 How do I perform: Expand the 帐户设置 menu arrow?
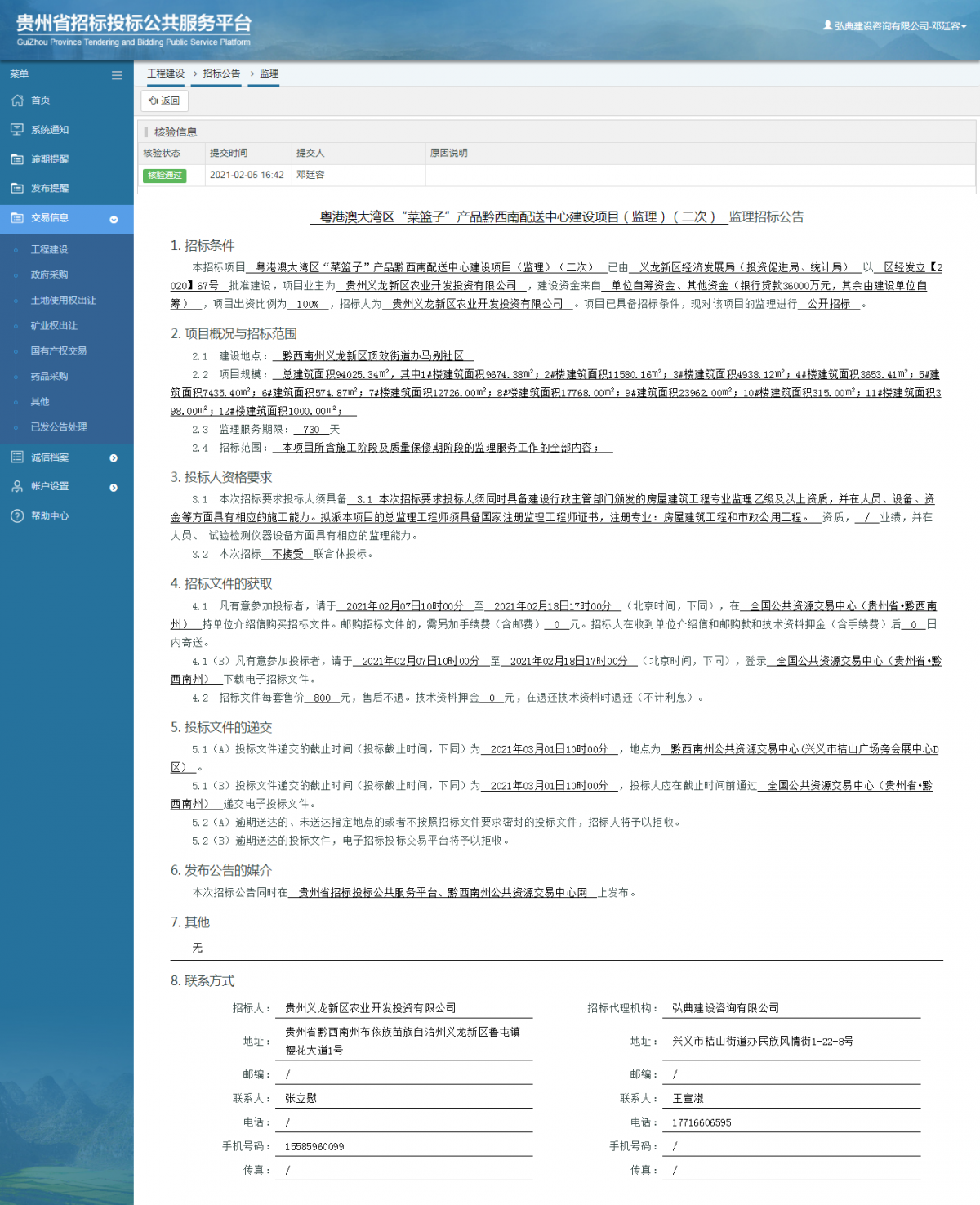[x=113, y=487]
